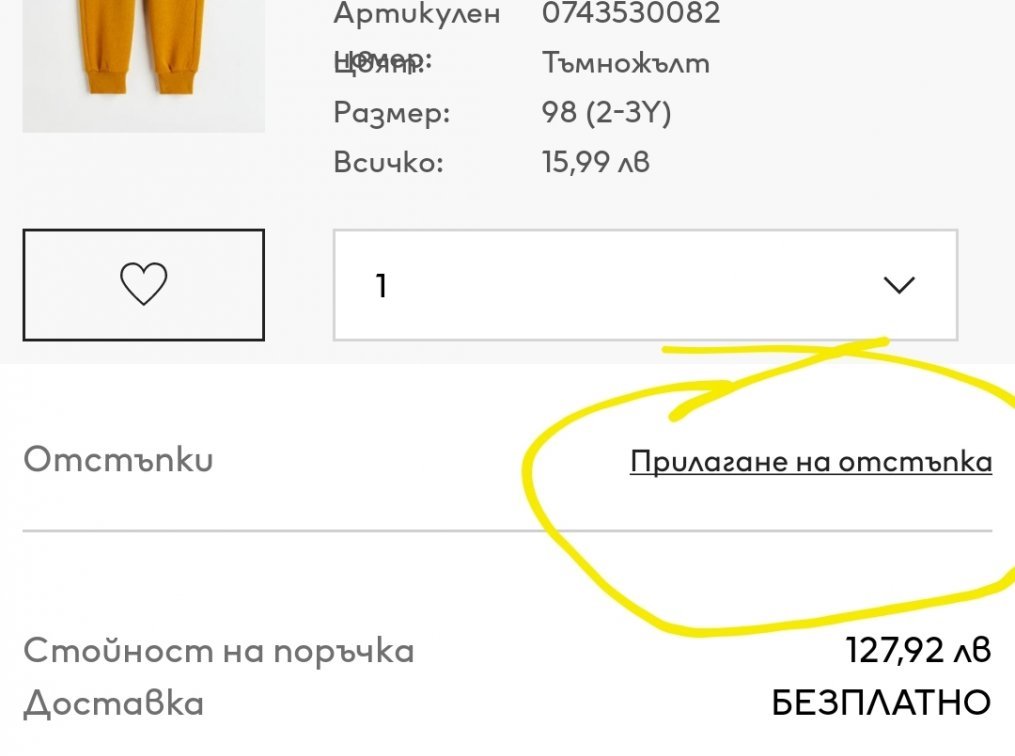Click the 'БЕЗПЛАТНО' delivery value
Viewport: 1015px width, 756px height.
[881, 703]
